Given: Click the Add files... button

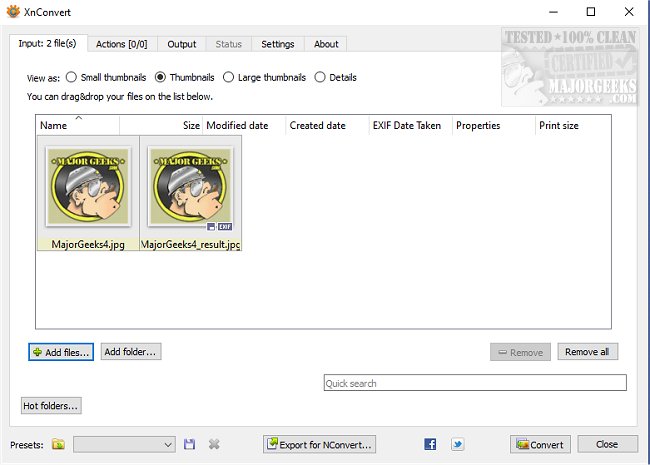Looking at the screenshot, I should pos(61,352).
